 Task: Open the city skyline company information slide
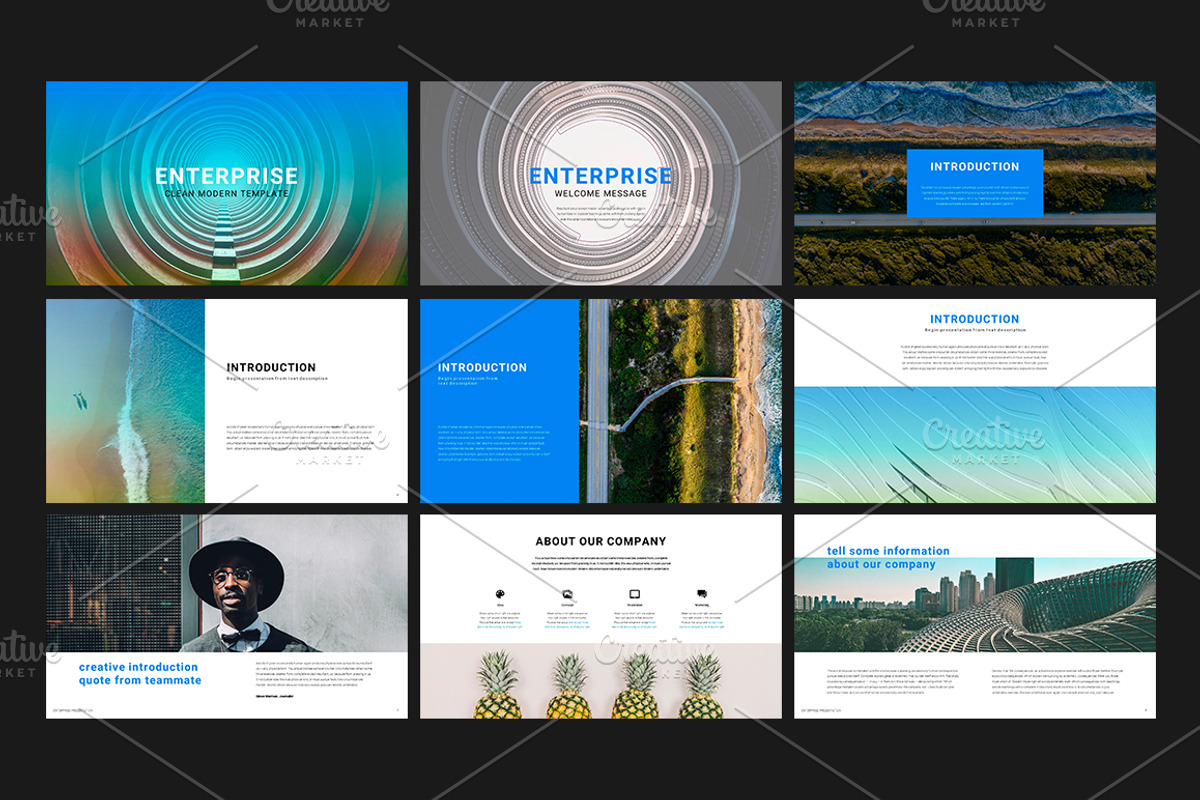[975, 617]
